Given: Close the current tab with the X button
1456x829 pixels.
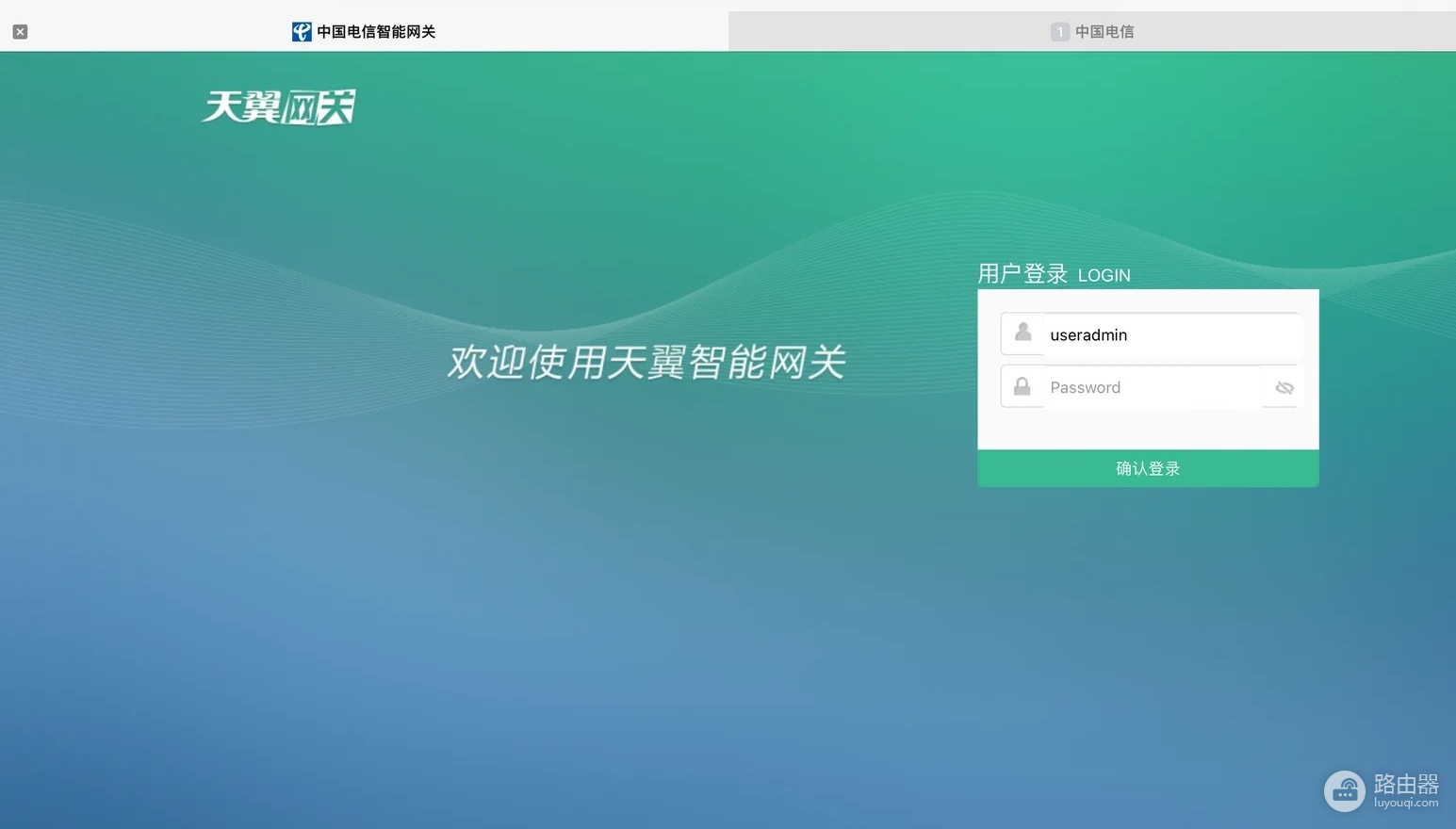Looking at the screenshot, I should point(20,32).
